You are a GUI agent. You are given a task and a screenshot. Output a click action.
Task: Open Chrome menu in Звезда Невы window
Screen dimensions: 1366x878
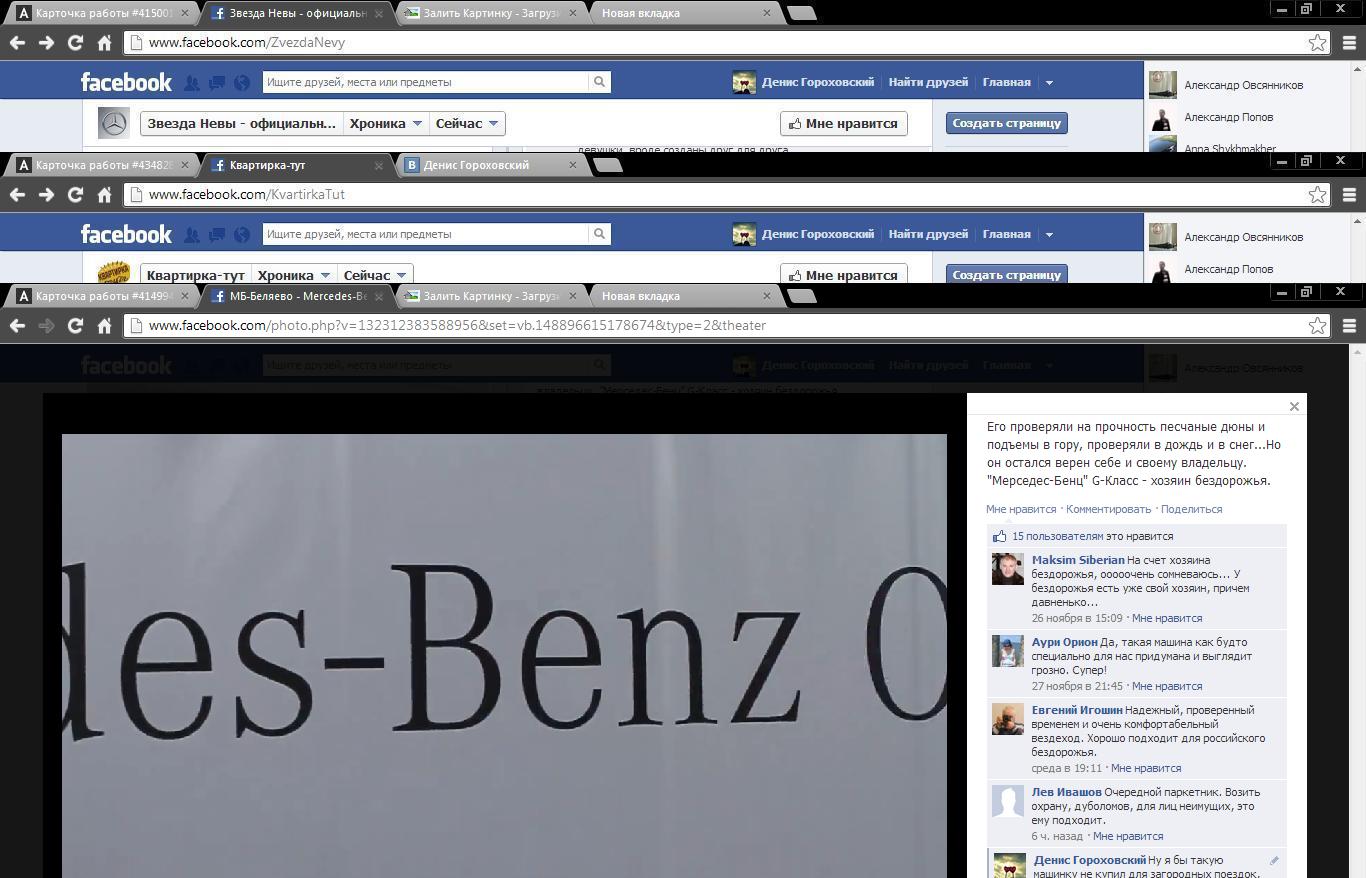[x=1349, y=43]
